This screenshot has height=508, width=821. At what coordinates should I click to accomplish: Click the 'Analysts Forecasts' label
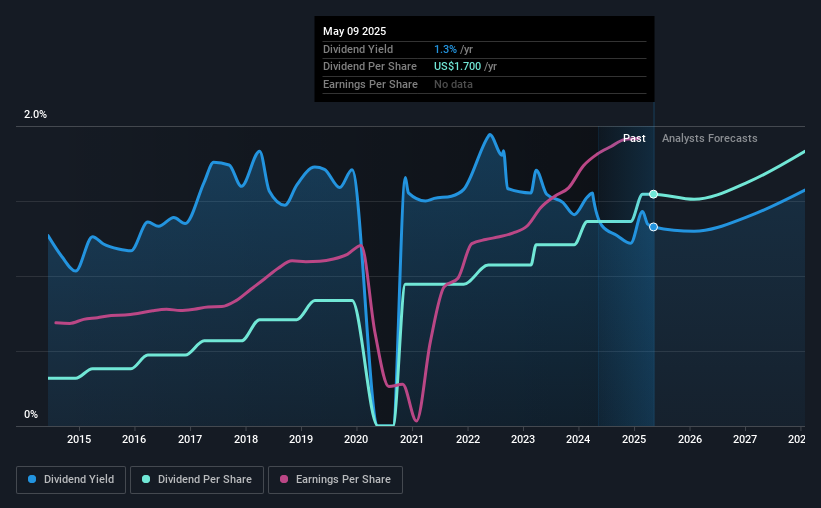click(x=709, y=138)
